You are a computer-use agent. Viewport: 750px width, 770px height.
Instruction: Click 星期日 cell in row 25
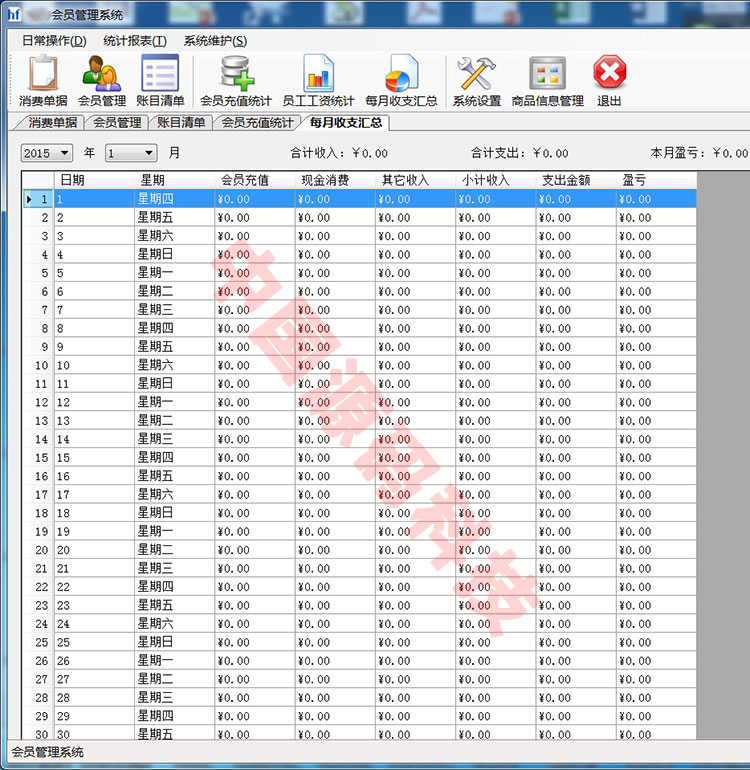[x=174, y=642]
